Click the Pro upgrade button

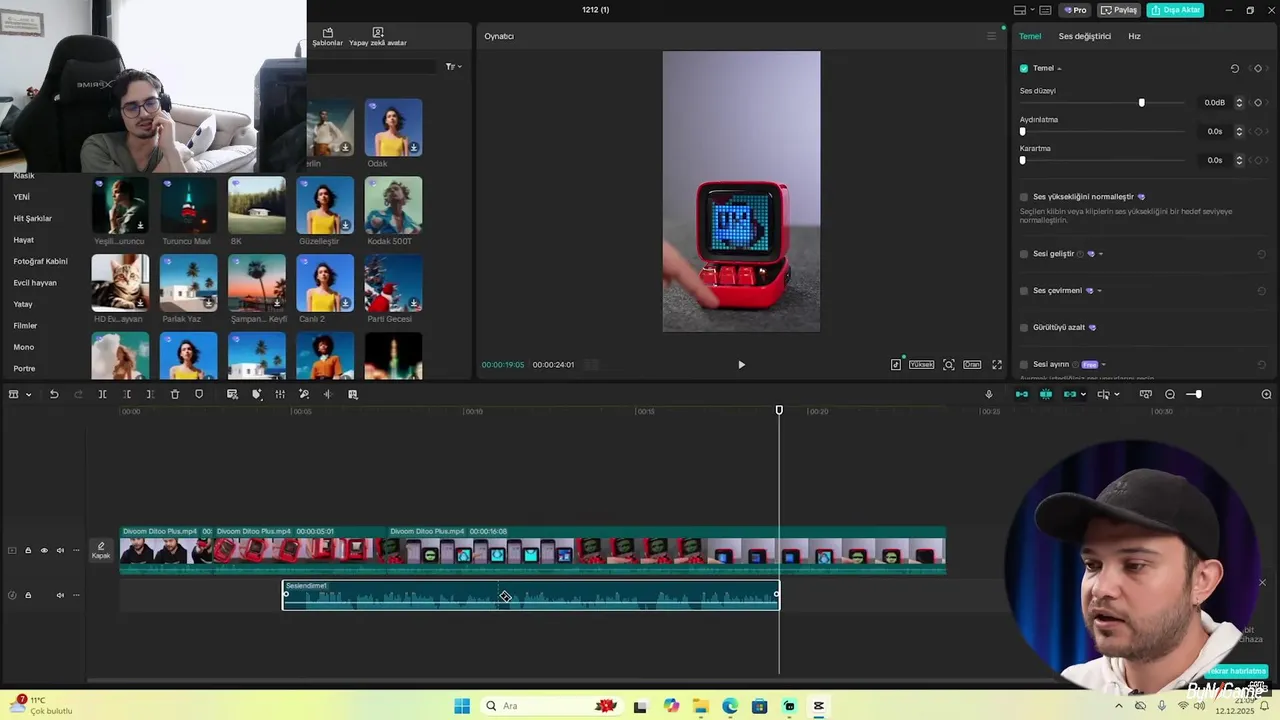1076,10
